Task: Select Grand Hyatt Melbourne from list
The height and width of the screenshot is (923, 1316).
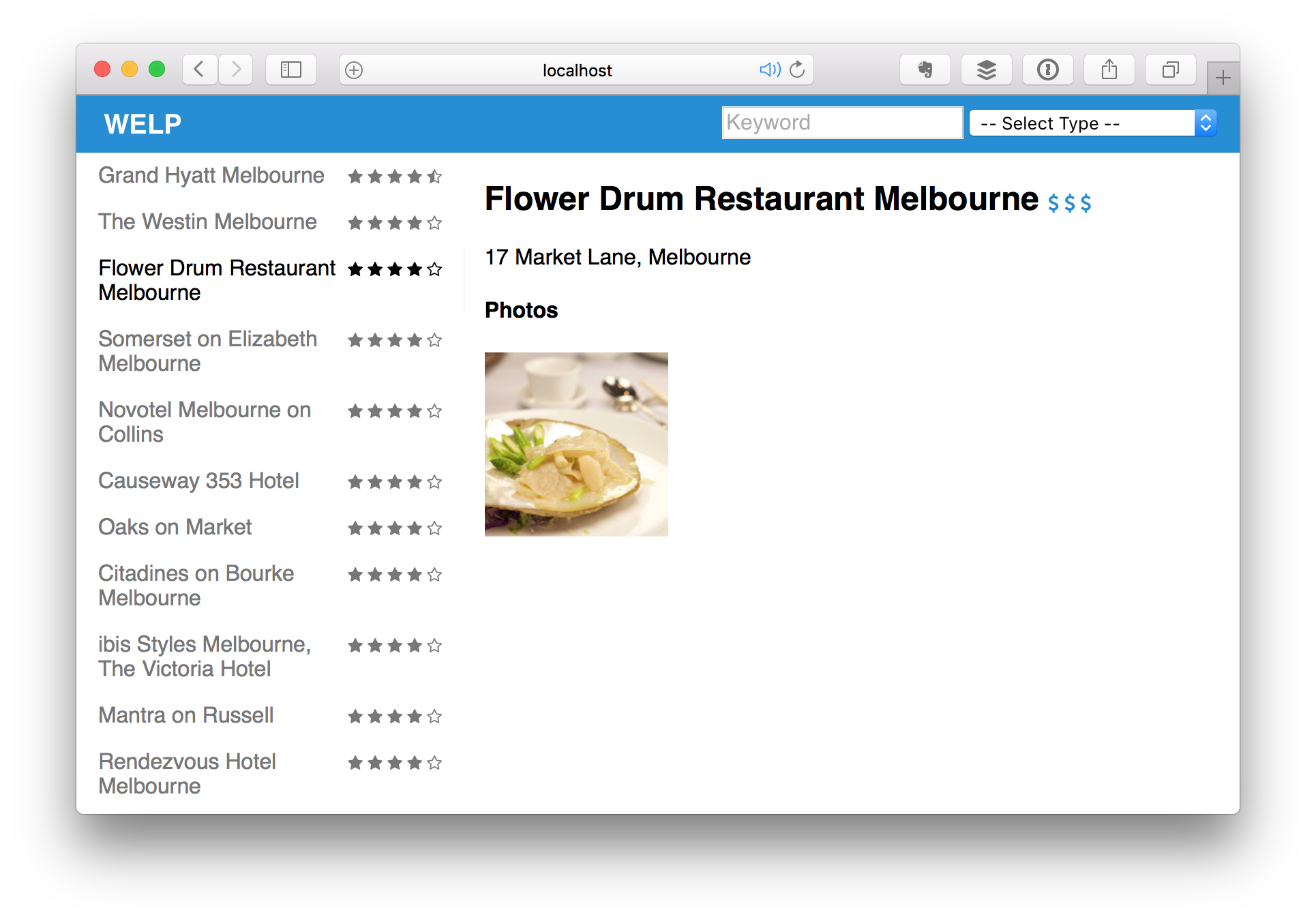Action: (211, 176)
